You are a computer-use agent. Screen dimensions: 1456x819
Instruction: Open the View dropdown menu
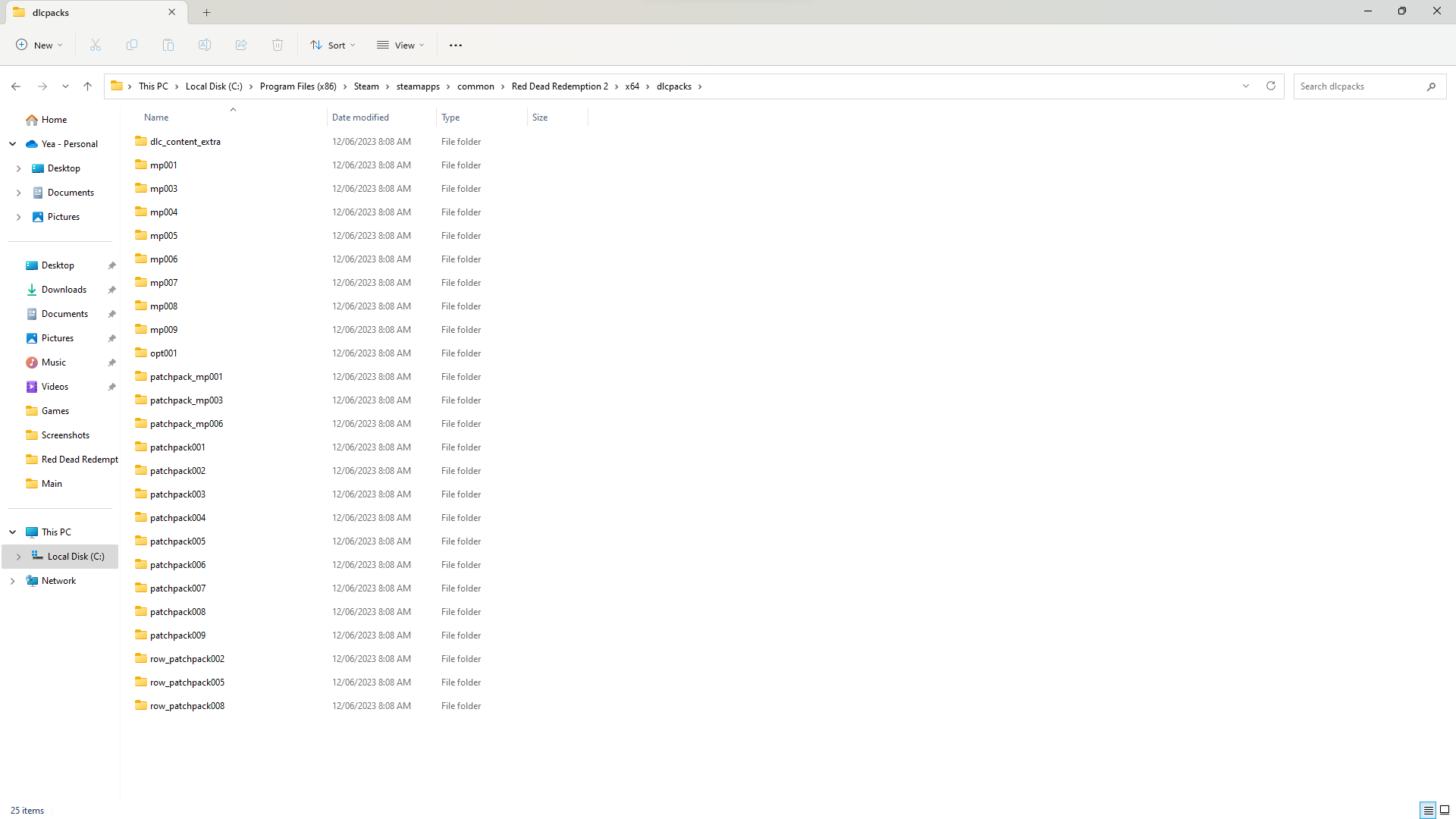pyautogui.click(x=401, y=45)
